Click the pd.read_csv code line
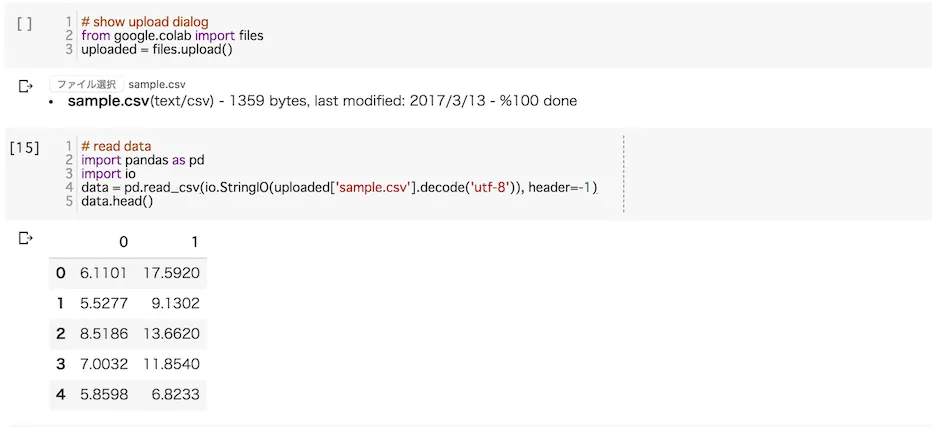This screenshot has width=932, height=427. (x=339, y=187)
